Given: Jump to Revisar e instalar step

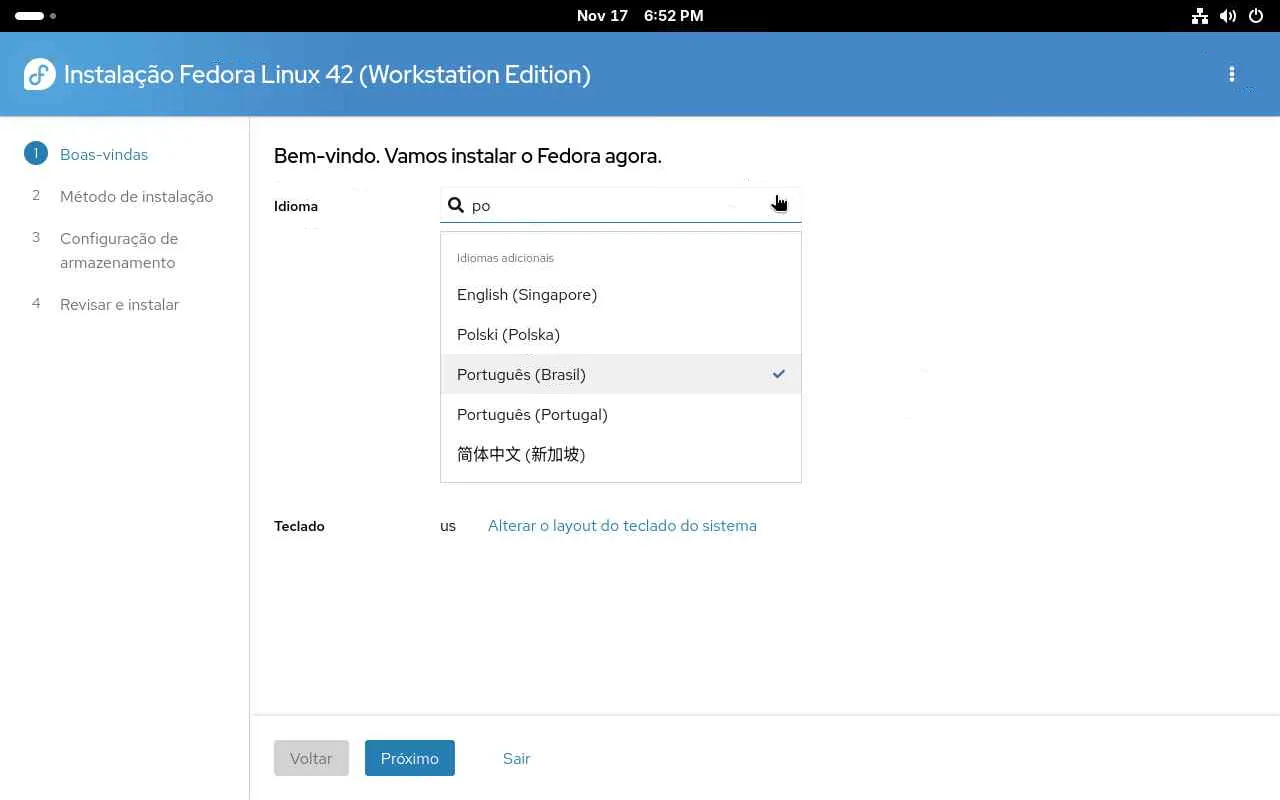Looking at the screenshot, I should (119, 305).
